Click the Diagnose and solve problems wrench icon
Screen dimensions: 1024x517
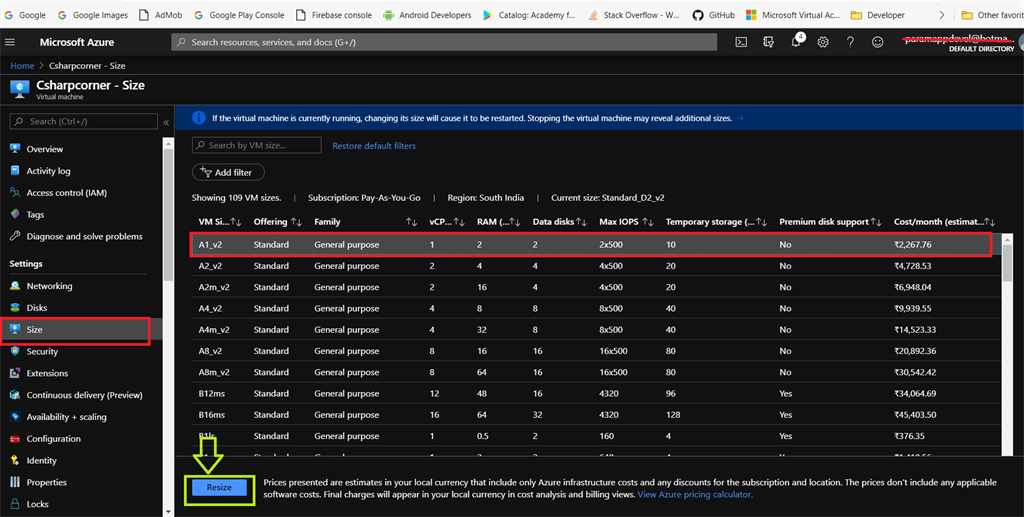coord(15,236)
